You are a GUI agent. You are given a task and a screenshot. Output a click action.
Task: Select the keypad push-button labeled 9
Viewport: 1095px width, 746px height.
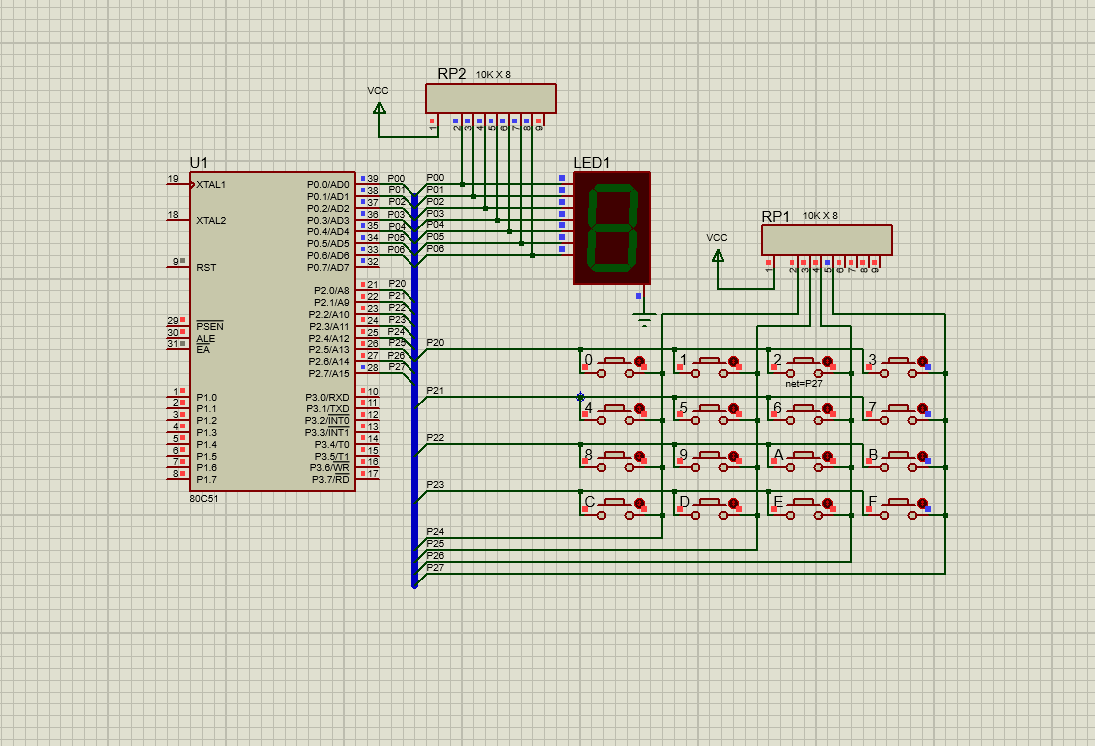point(709,460)
